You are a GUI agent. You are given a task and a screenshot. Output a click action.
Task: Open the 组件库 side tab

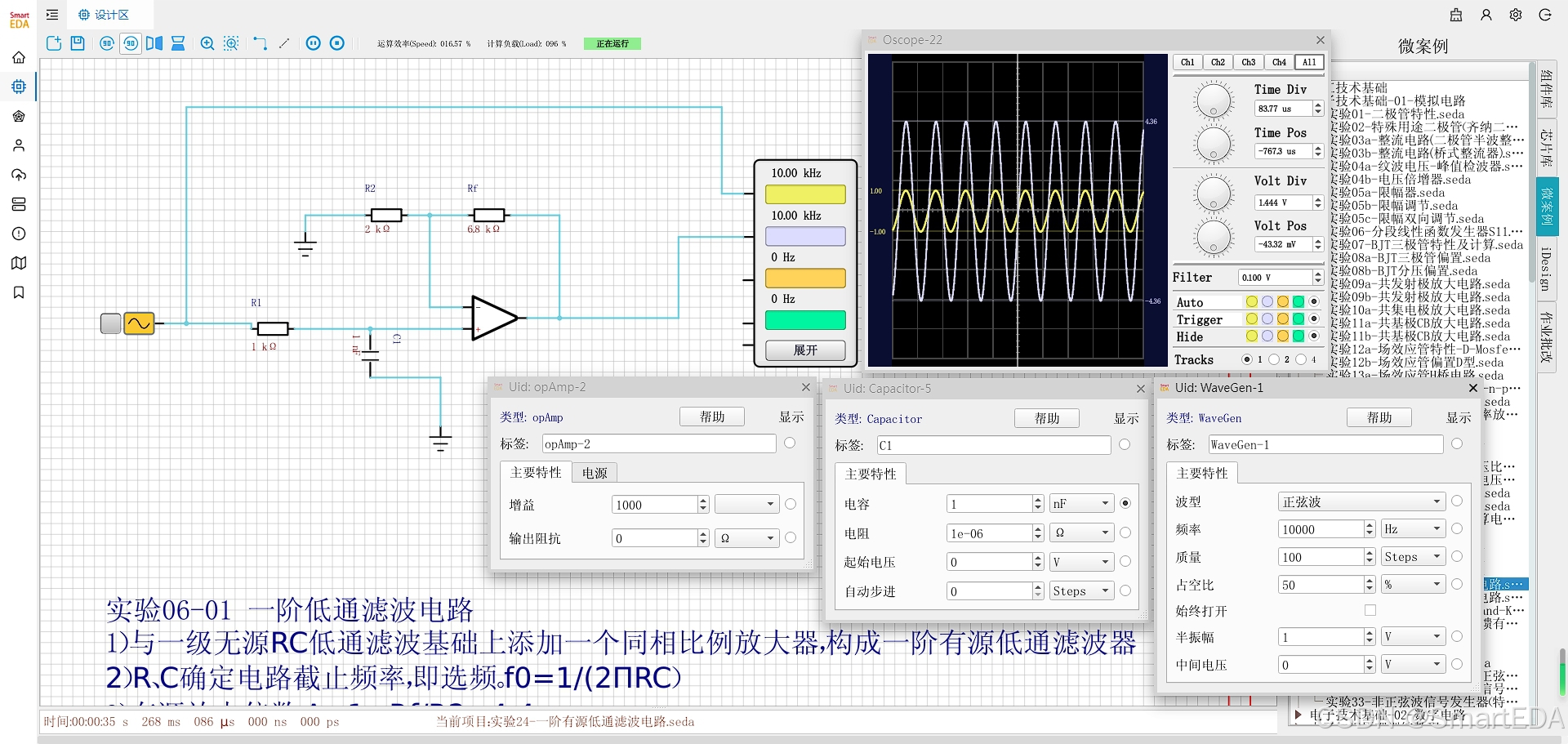coord(1547,90)
